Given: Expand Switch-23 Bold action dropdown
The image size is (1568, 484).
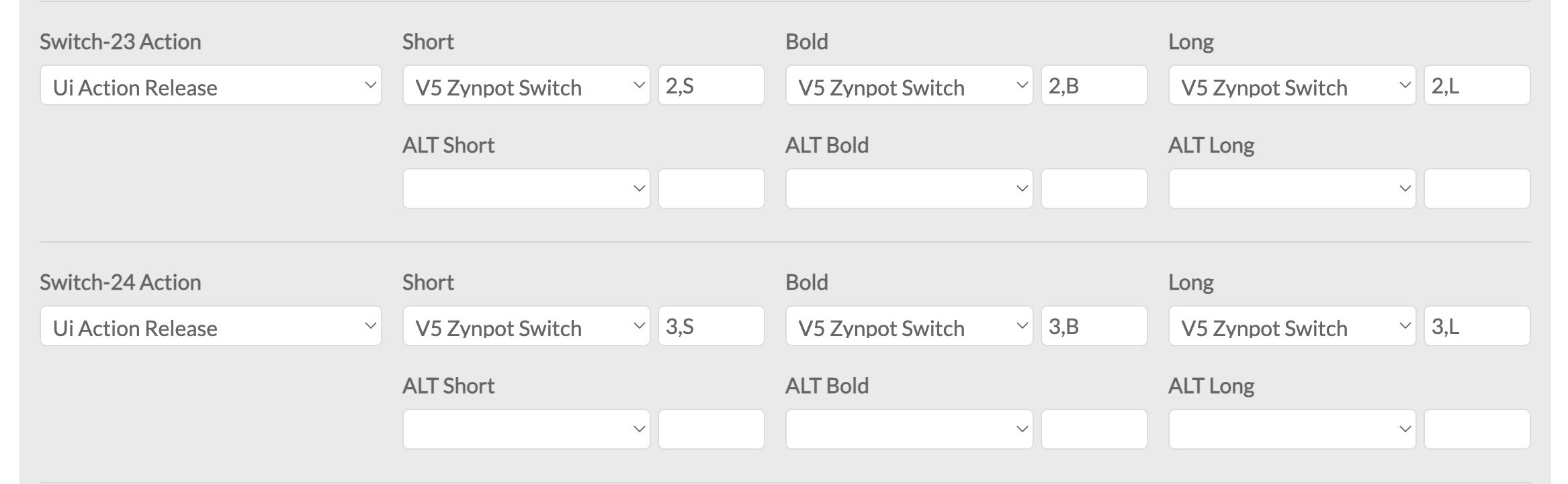Looking at the screenshot, I should coord(909,85).
